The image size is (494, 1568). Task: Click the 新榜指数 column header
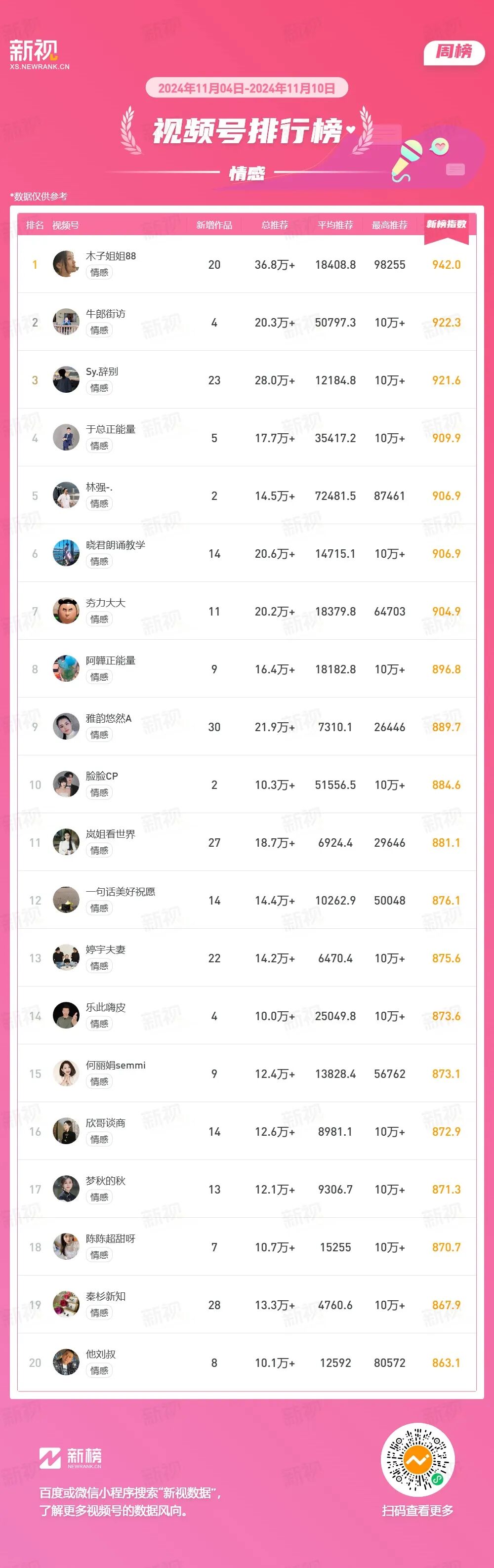tap(446, 225)
